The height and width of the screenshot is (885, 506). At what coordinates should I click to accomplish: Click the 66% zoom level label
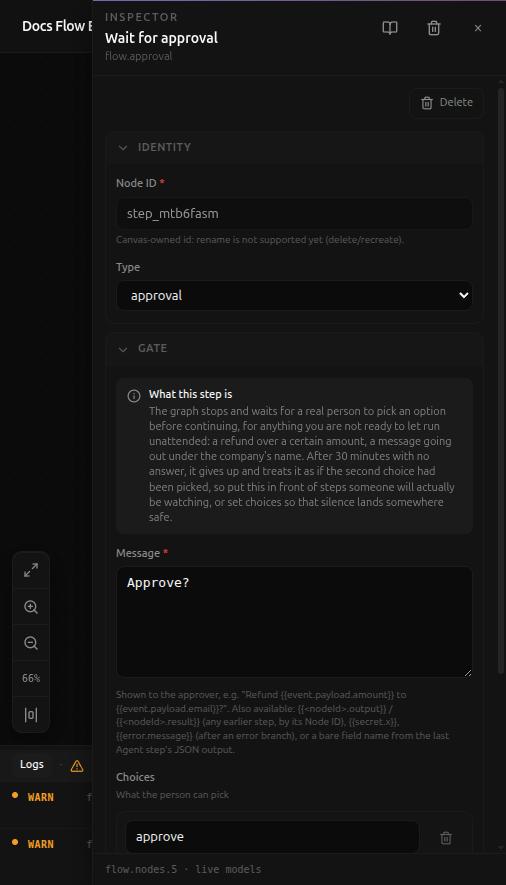pos(31,678)
